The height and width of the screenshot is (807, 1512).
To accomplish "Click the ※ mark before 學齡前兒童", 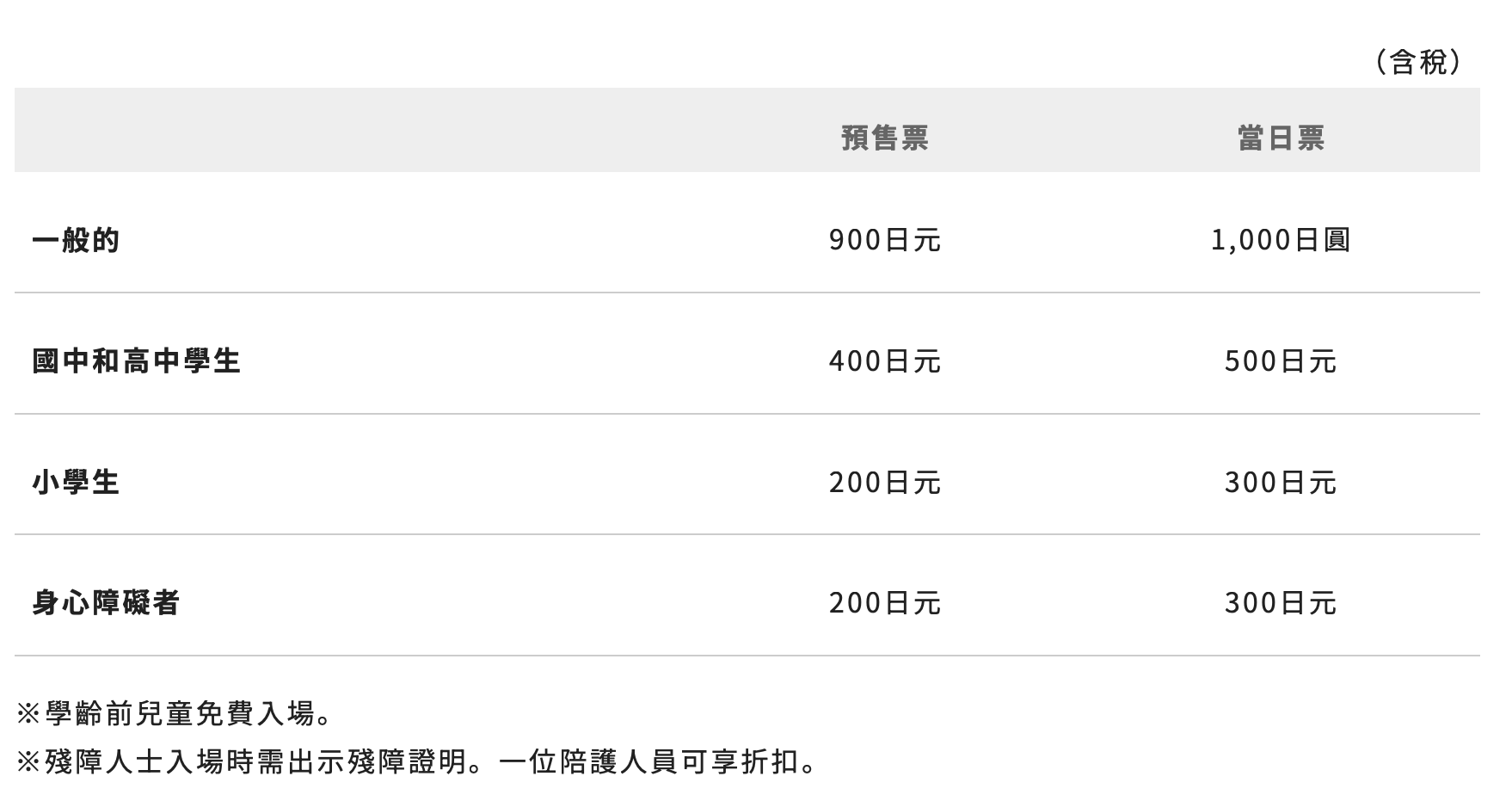I will tap(28, 713).
